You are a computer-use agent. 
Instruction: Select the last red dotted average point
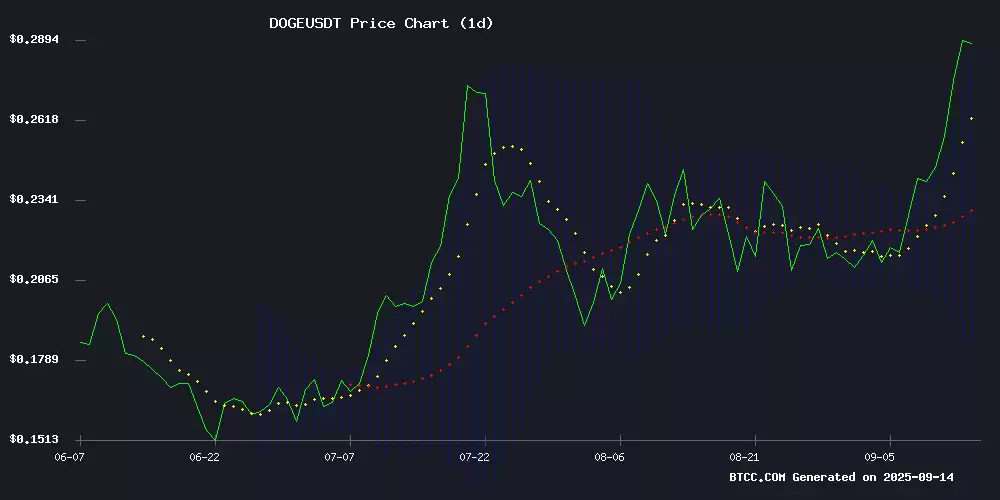tap(971, 211)
